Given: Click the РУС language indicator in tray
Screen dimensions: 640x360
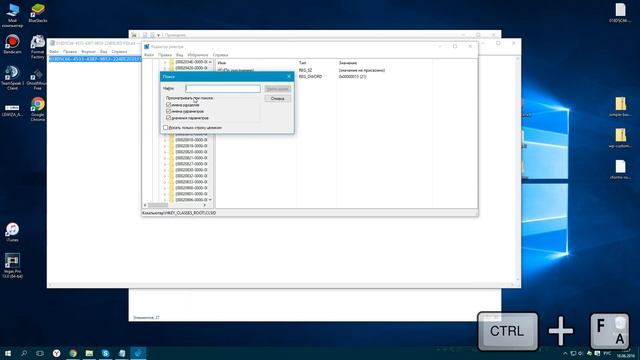Looking at the screenshot, I should coord(607,353).
